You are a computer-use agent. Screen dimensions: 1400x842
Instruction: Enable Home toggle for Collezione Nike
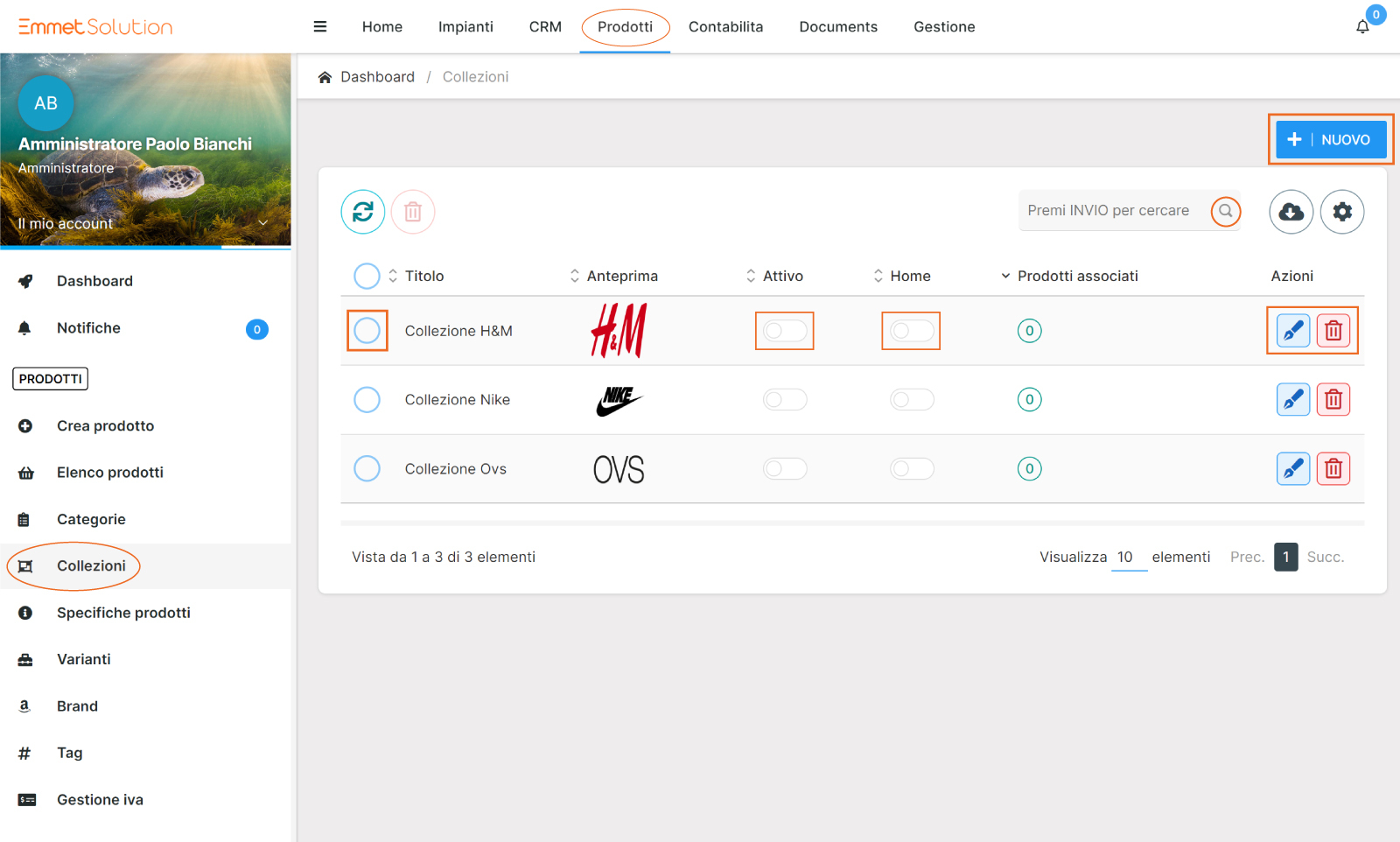(x=912, y=400)
